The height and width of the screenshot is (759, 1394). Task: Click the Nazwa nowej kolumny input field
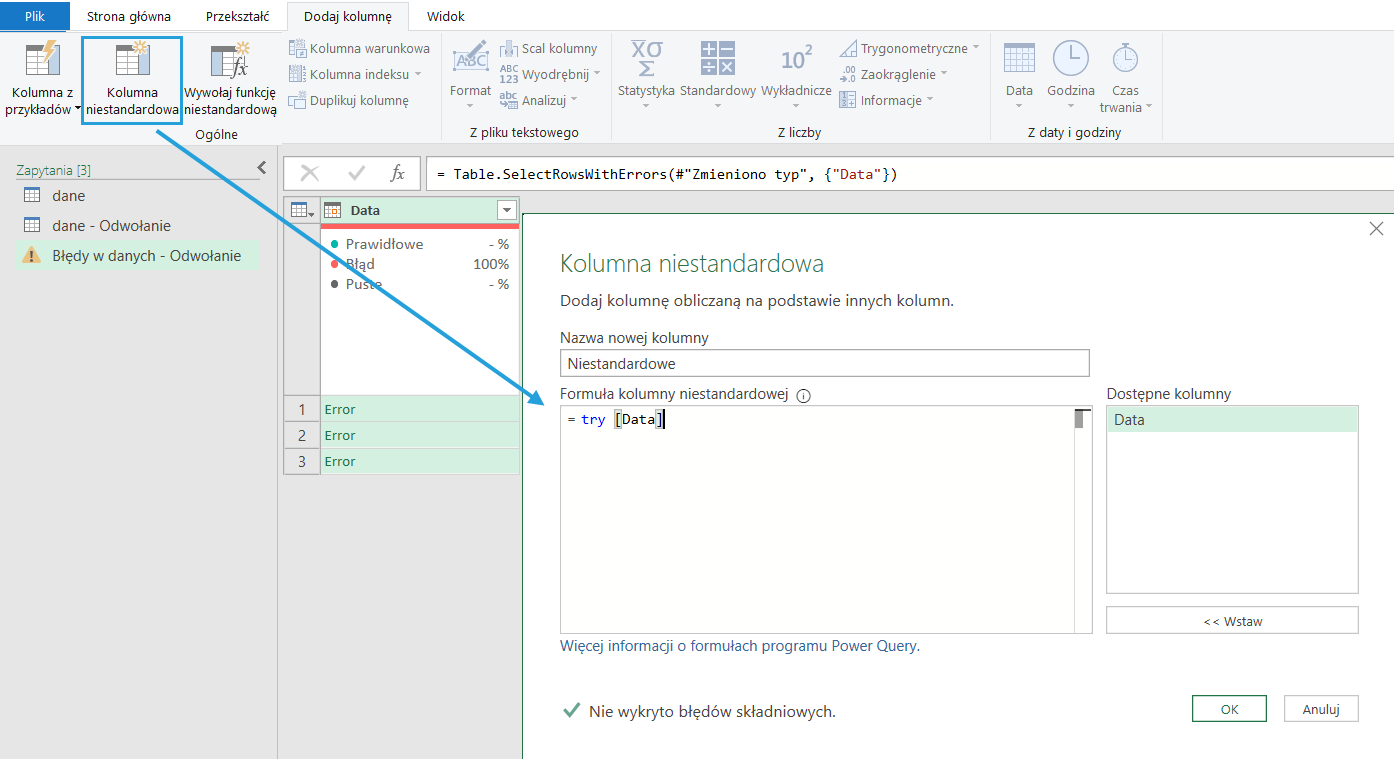[x=824, y=363]
